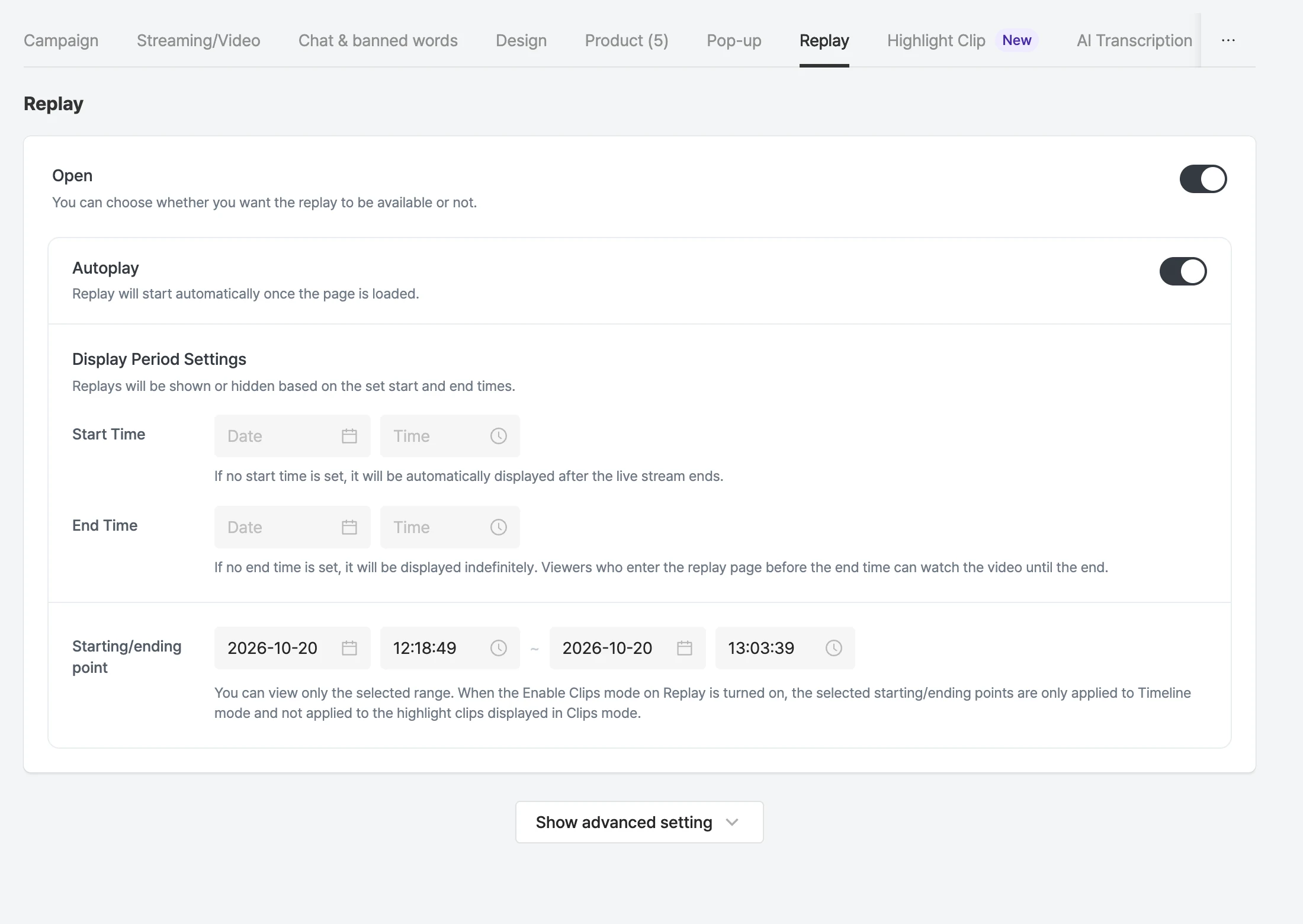
Task: Click the Autoplay label
Action: pos(105,268)
